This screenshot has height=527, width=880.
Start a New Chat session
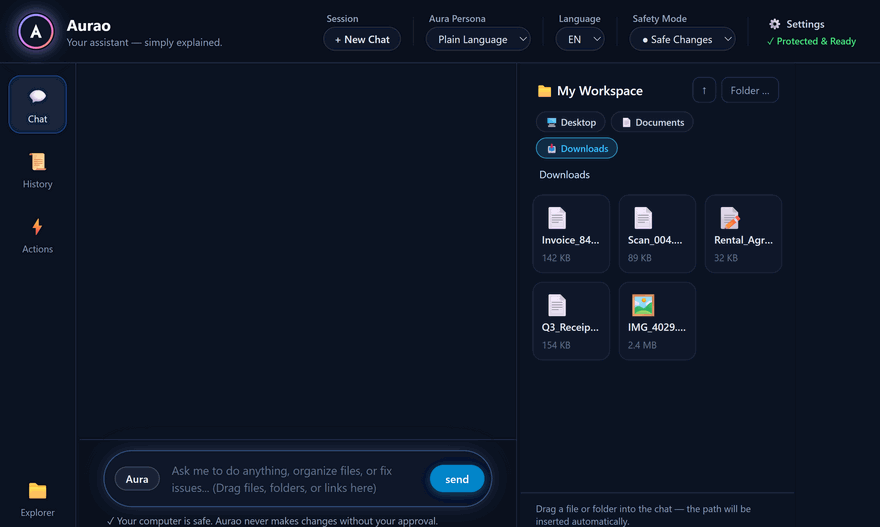(362, 39)
